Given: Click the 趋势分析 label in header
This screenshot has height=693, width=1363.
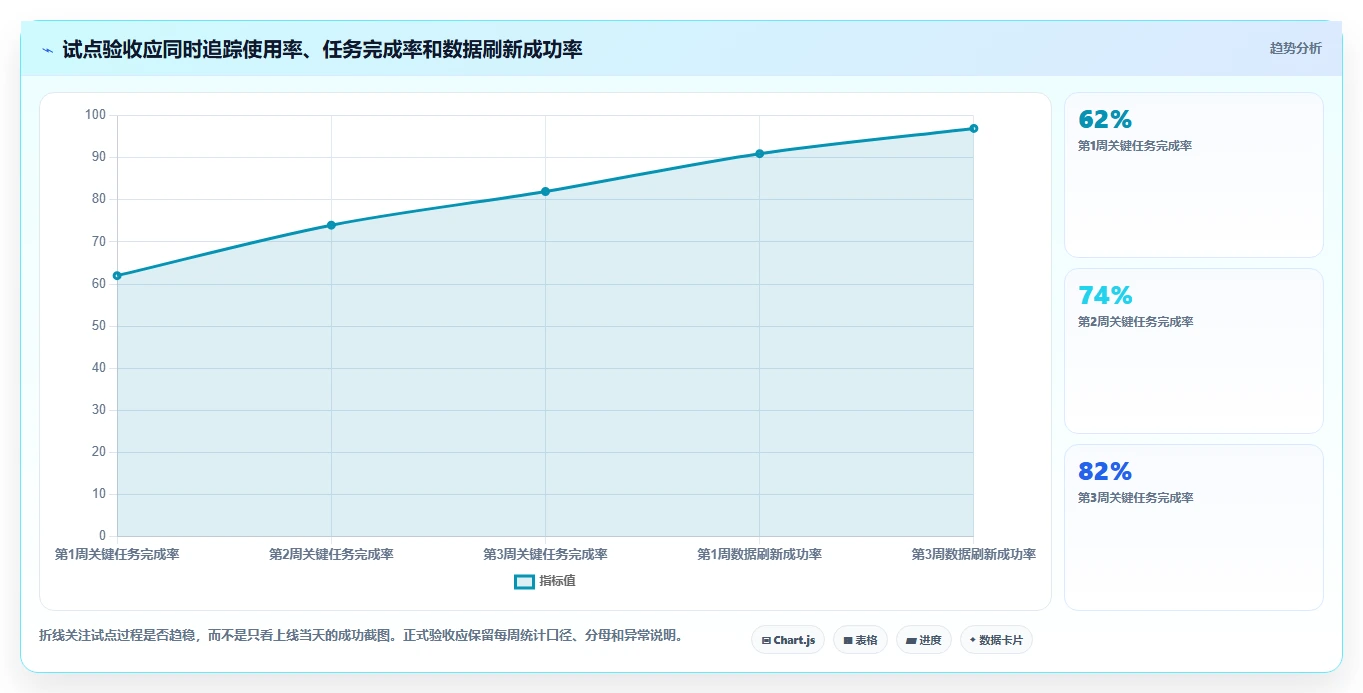Looking at the screenshot, I should click(x=1295, y=48).
